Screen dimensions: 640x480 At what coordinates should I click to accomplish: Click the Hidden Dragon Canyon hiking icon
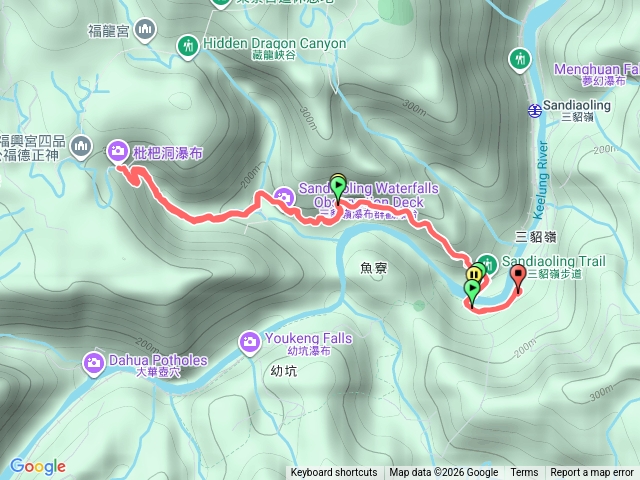(188, 47)
